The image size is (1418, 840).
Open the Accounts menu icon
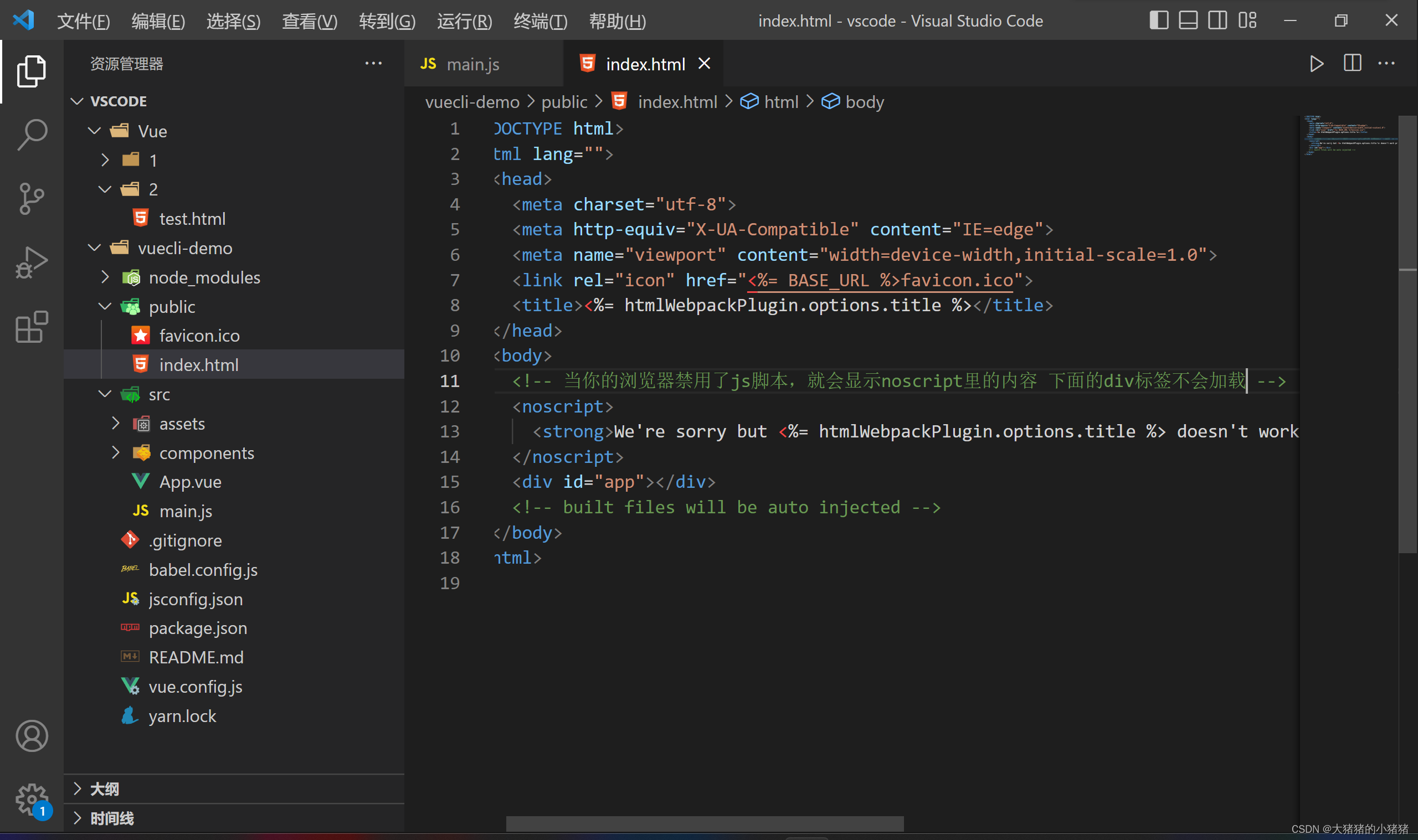pyautogui.click(x=32, y=736)
